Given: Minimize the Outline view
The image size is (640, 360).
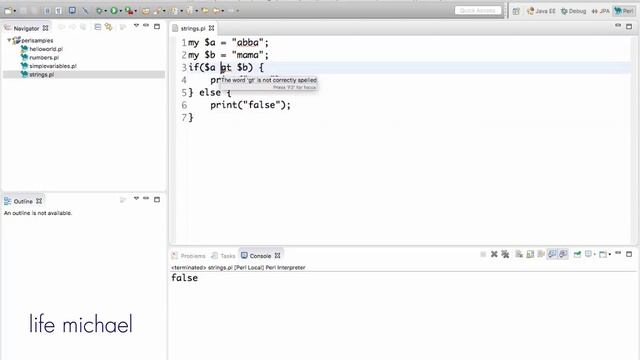Looking at the screenshot, I should click(x=146, y=198).
